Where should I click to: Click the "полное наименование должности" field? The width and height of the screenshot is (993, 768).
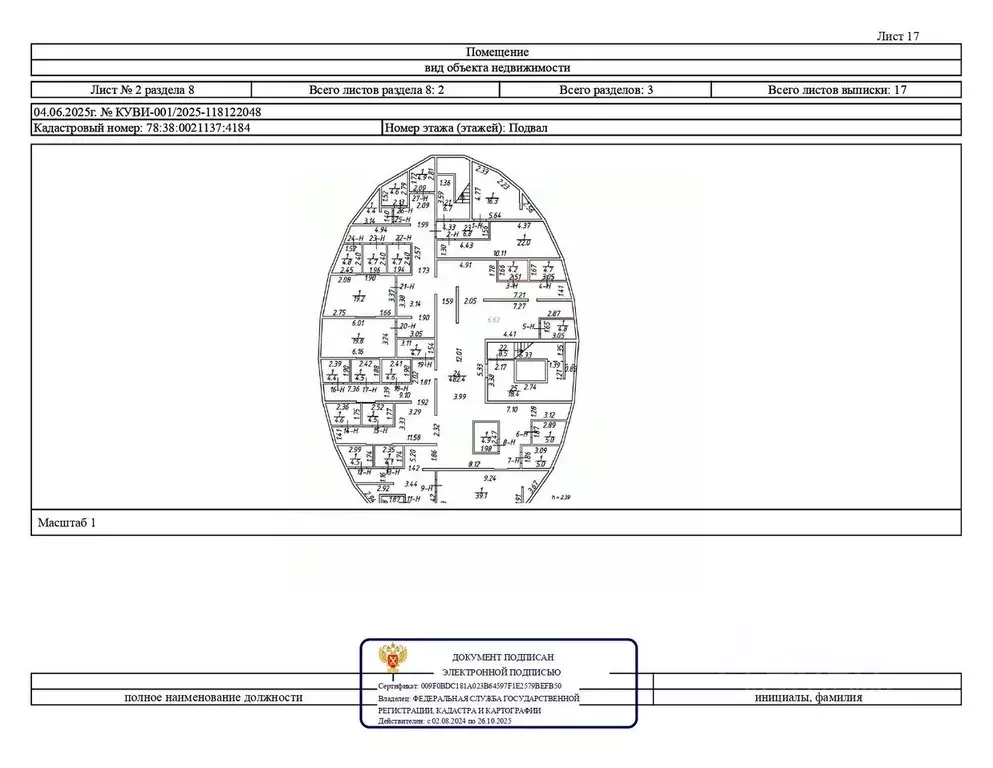point(213,697)
